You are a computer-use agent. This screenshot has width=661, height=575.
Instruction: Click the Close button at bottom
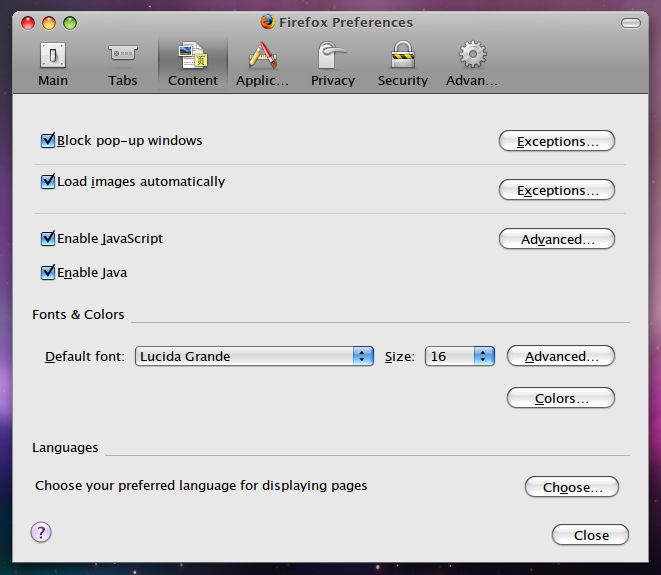tap(591, 535)
